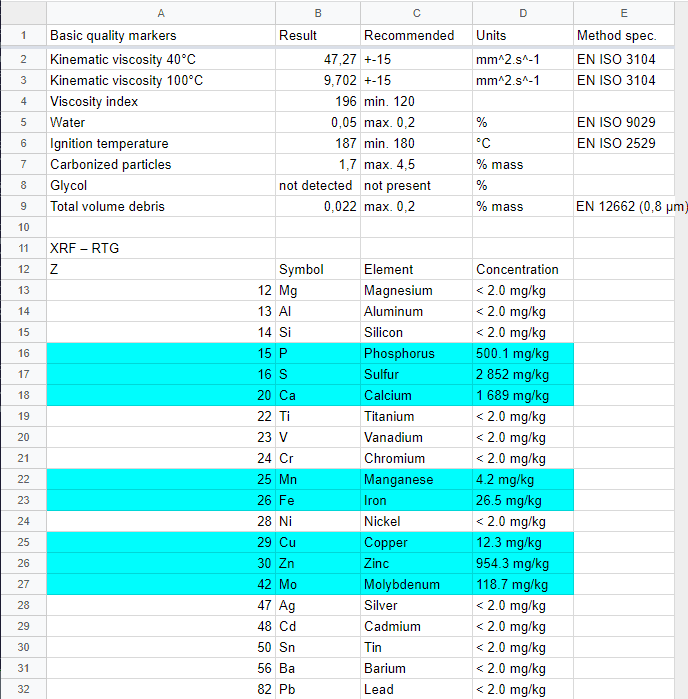Select the 'Silver' cell
The image size is (688, 699).
pos(416,605)
